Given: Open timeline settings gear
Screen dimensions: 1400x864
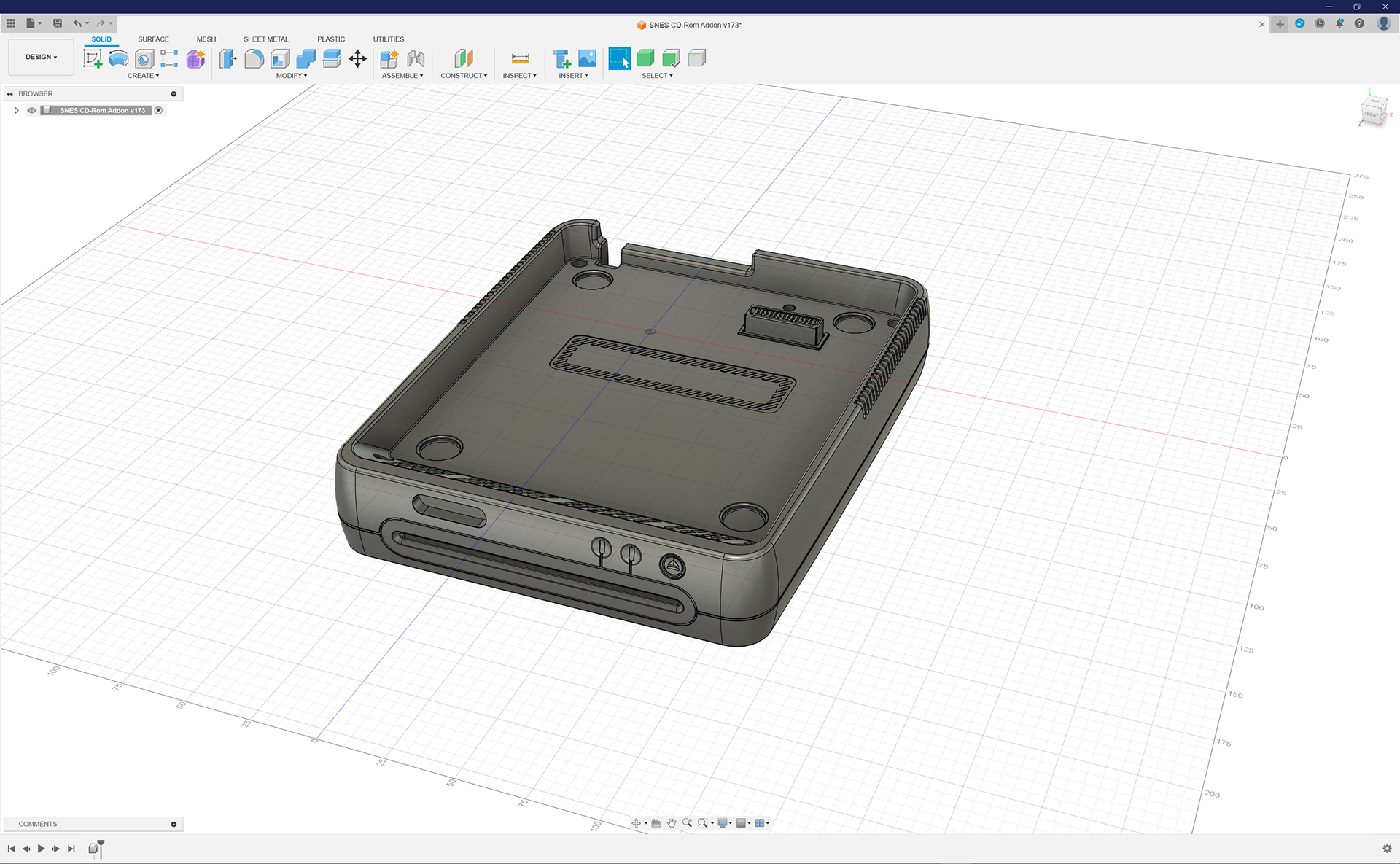Looking at the screenshot, I should click(x=1387, y=849).
